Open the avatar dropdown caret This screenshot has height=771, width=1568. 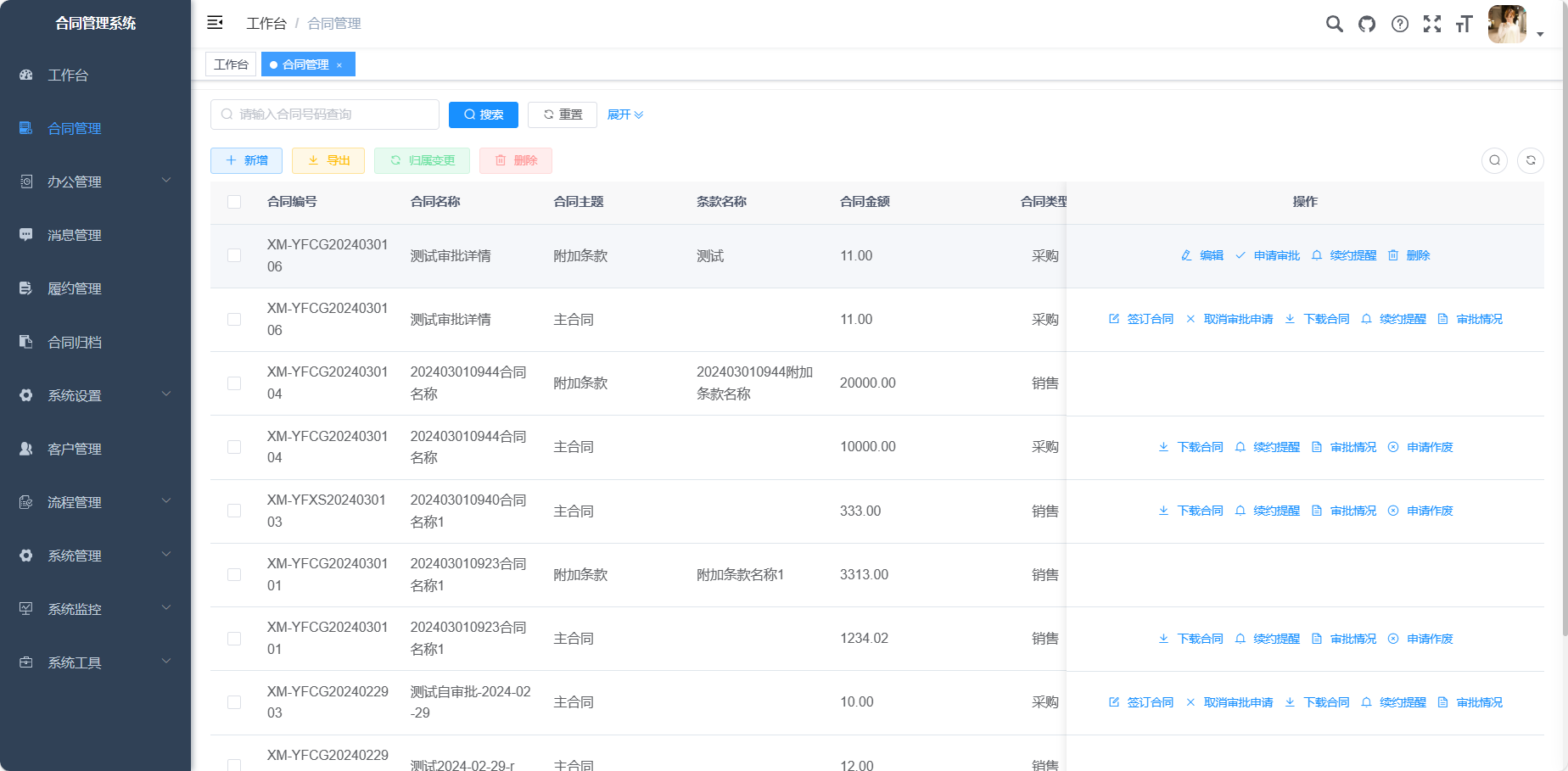pos(1540,34)
